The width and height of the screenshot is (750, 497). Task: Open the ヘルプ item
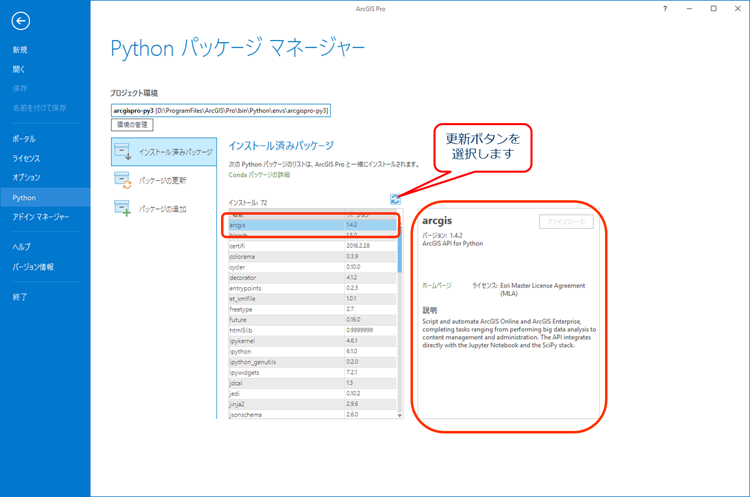[x=22, y=247]
